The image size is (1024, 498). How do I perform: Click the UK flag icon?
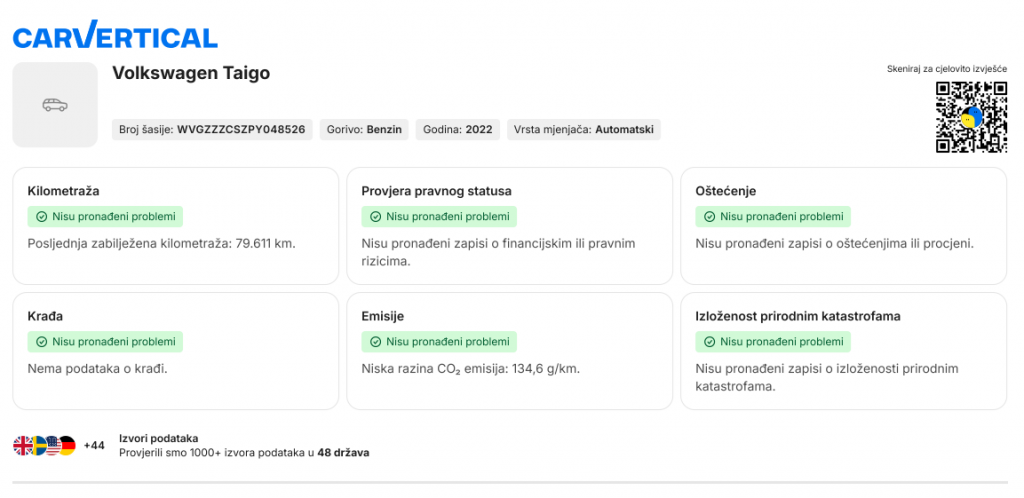pyautogui.click(x=23, y=446)
